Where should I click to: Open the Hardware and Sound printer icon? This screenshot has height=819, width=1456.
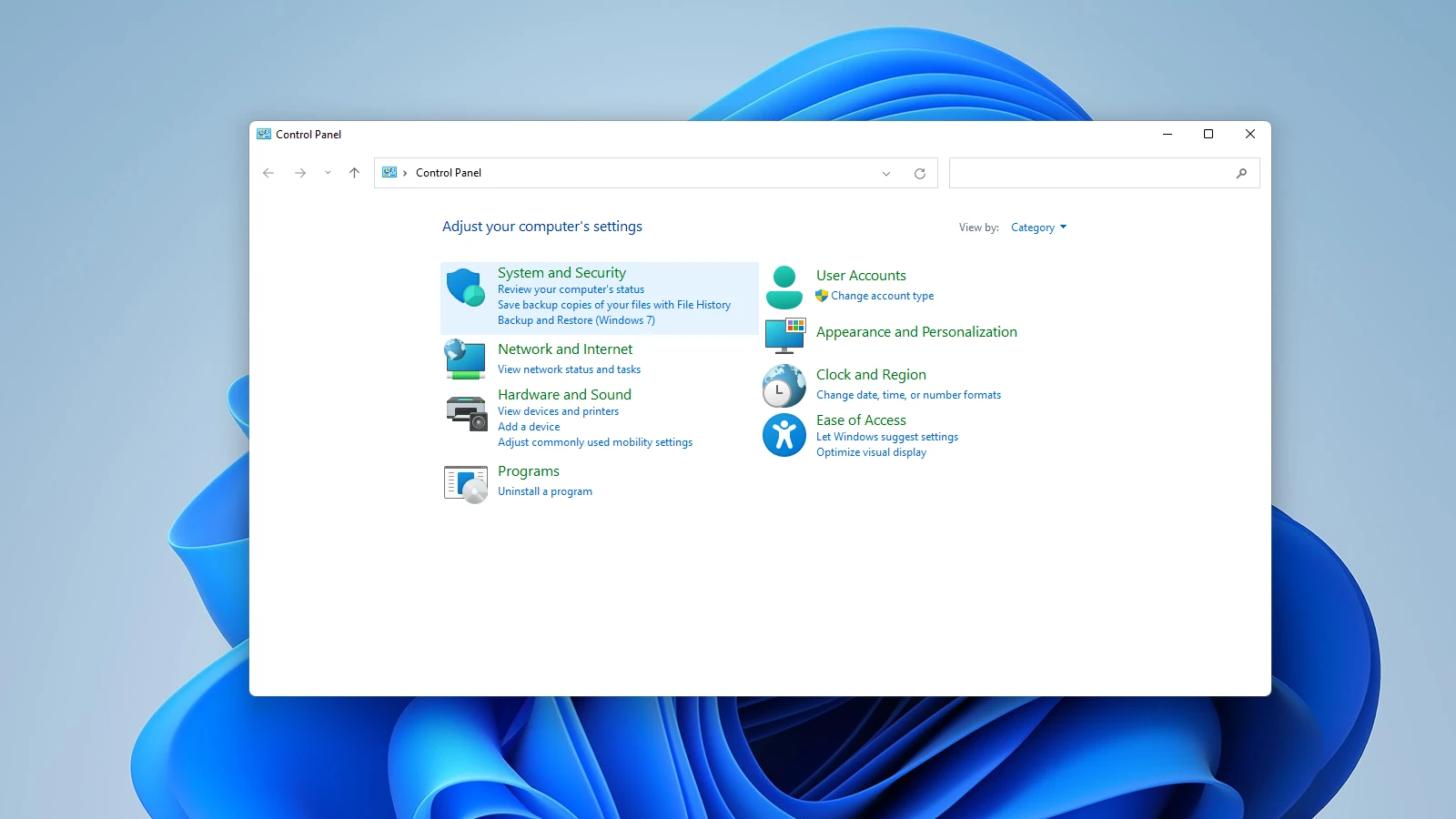[466, 413]
